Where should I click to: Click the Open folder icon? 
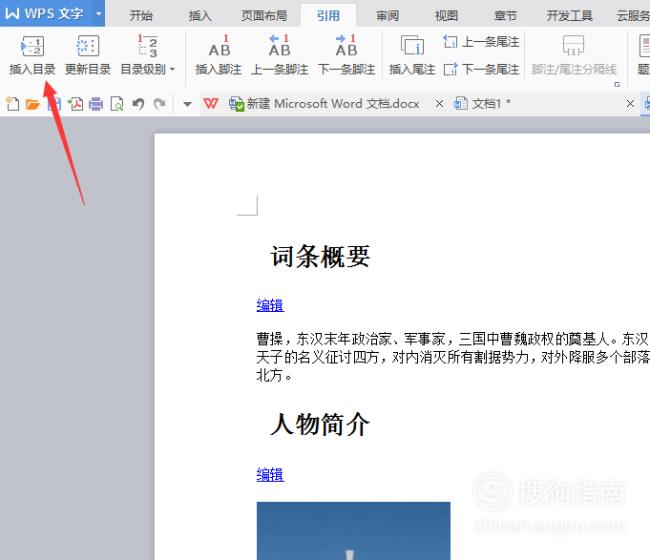(x=33, y=104)
